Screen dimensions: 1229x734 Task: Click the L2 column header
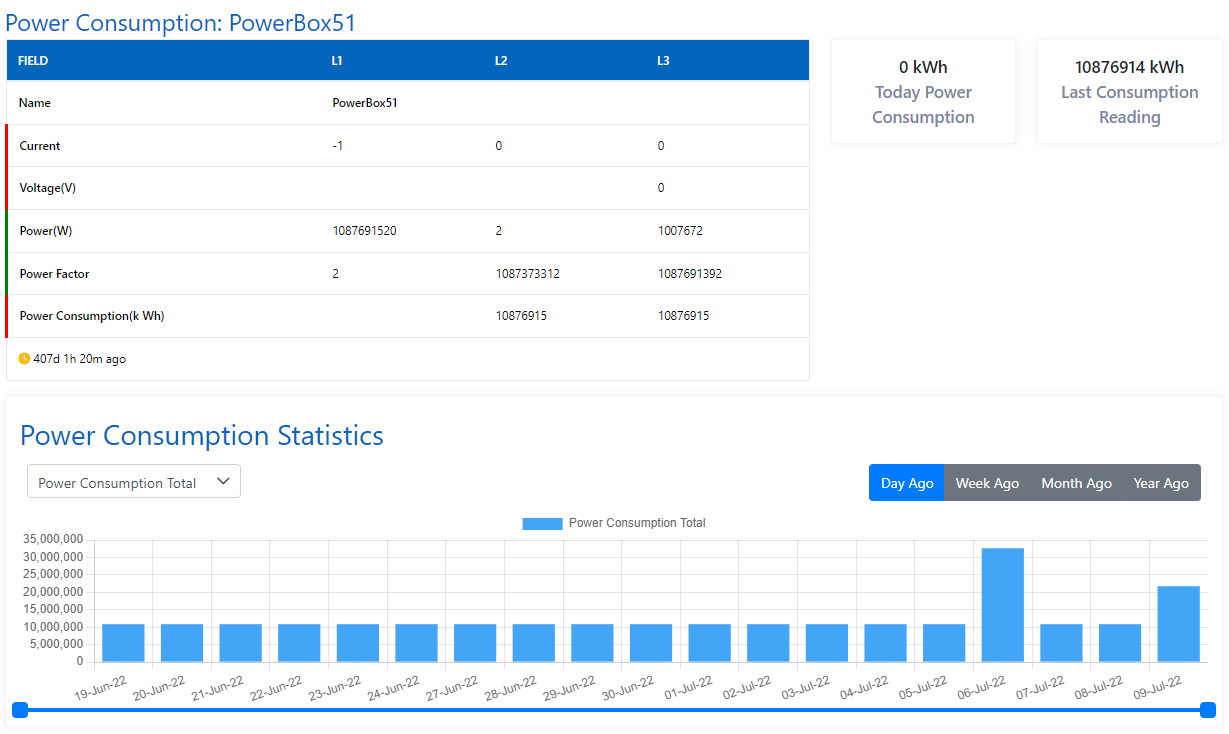(500, 60)
